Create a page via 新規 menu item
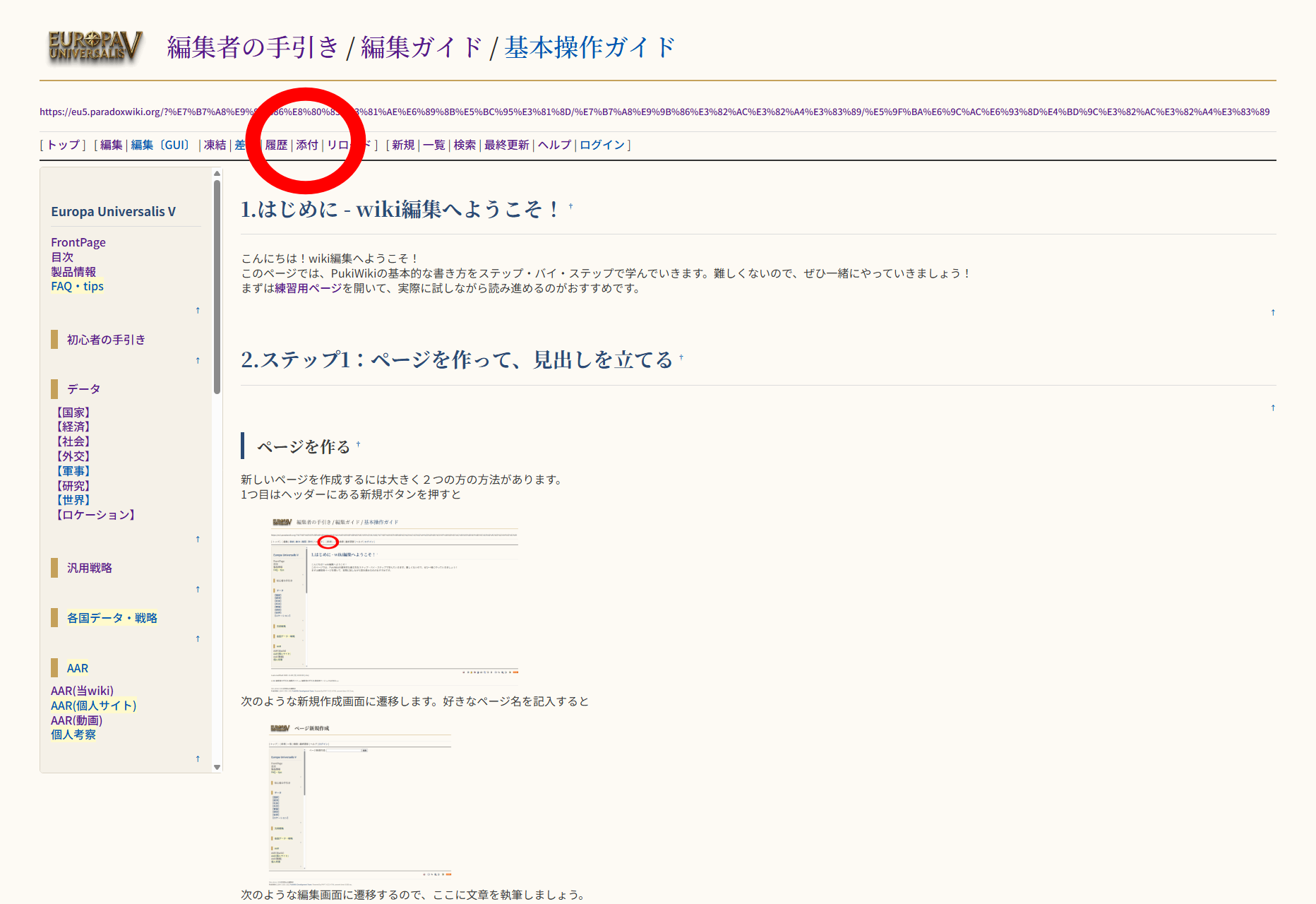This screenshot has width=1316, height=904. coord(402,145)
